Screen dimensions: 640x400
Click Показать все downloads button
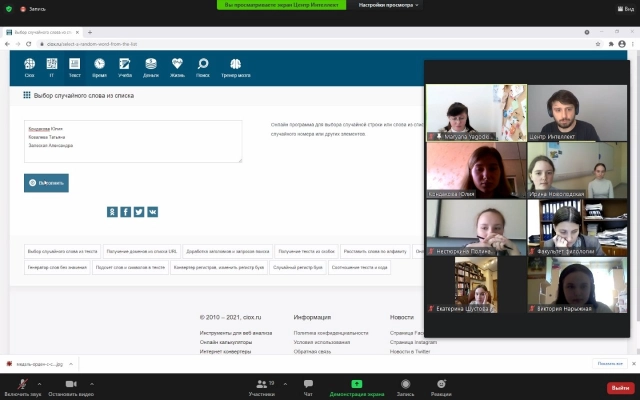tap(610, 364)
